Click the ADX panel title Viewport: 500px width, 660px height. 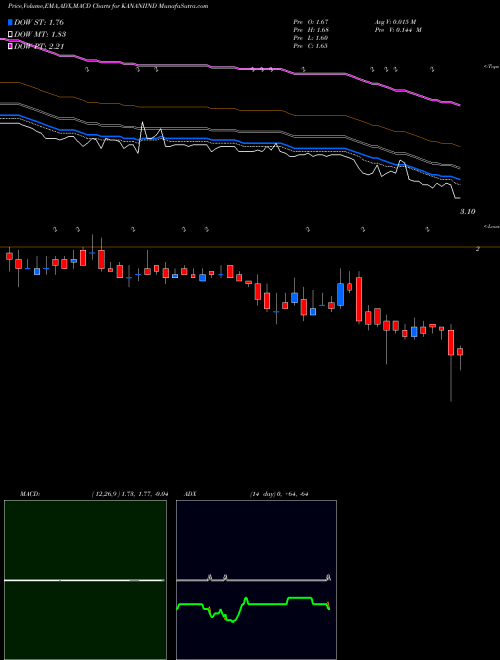coord(191,494)
